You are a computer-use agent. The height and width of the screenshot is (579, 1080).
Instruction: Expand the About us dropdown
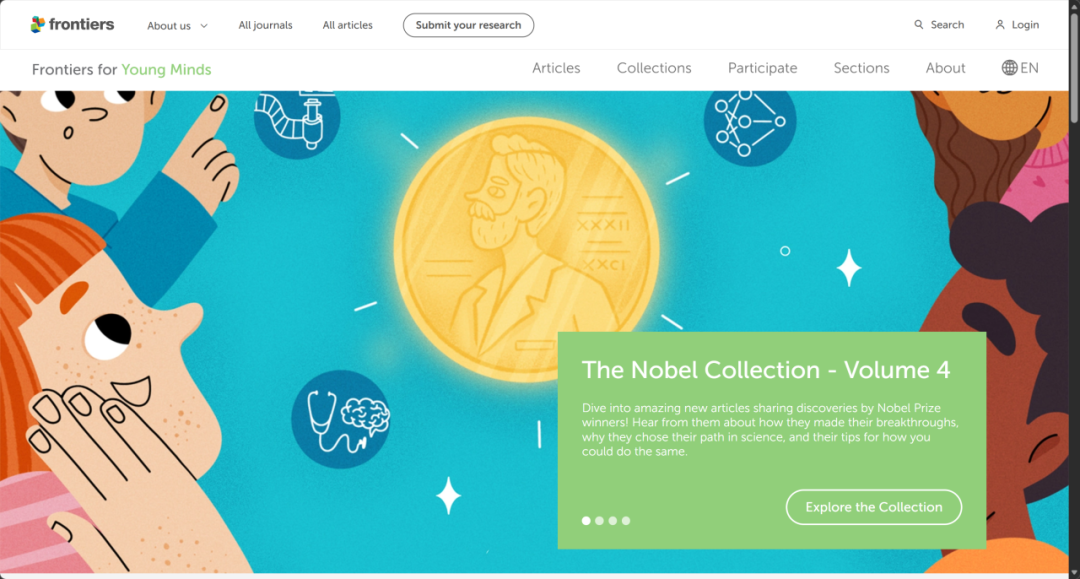click(177, 25)
